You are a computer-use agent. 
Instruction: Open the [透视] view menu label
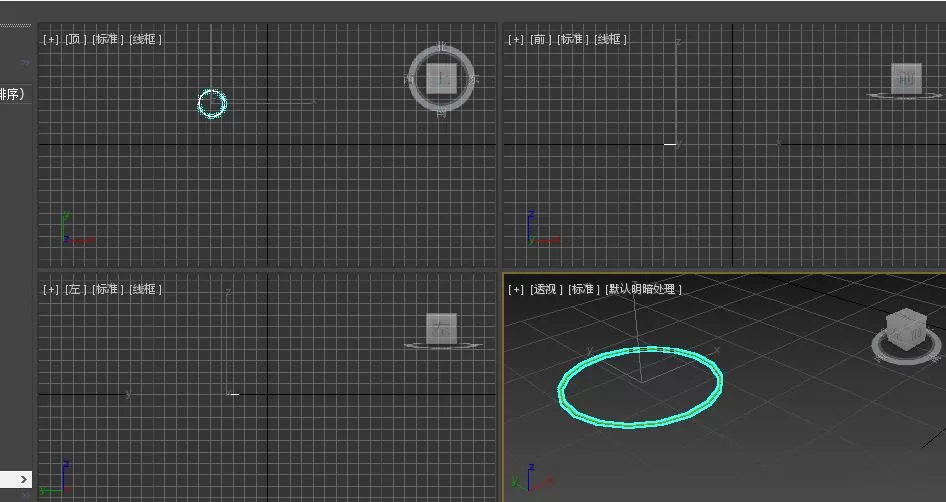coord(546,290)
